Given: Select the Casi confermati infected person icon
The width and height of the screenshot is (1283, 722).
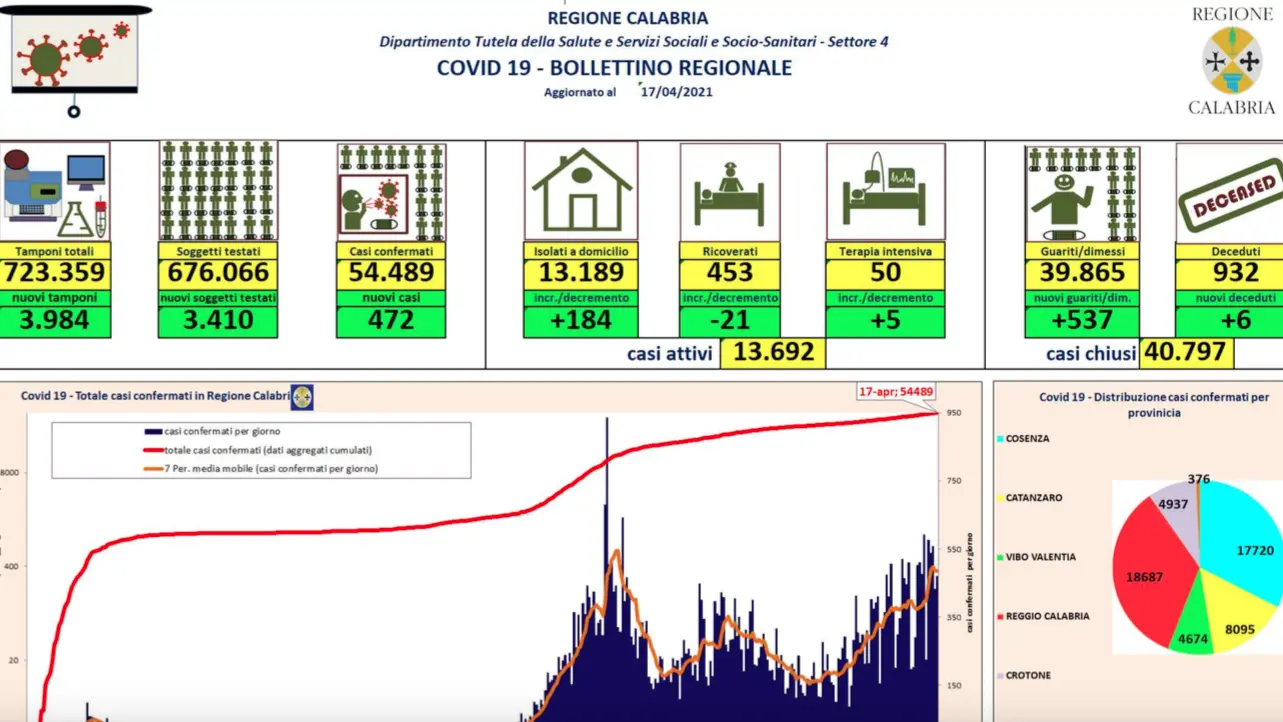Looking at the screenshot, I should pos(391,191).
